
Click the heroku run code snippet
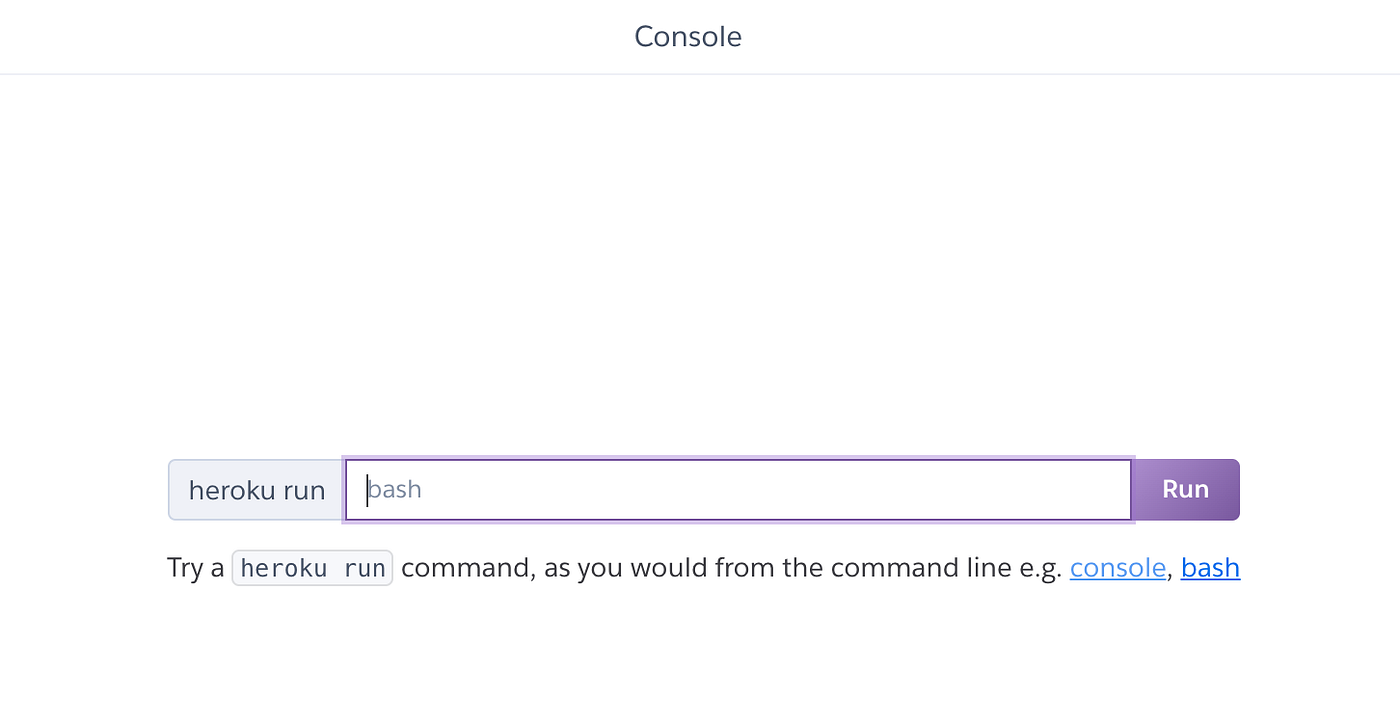(312, 568)
